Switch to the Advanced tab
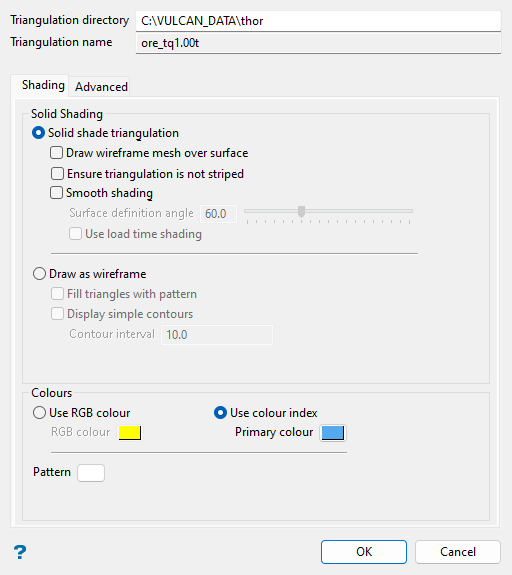This screenshot has width=512, height=575. [102, 87]
